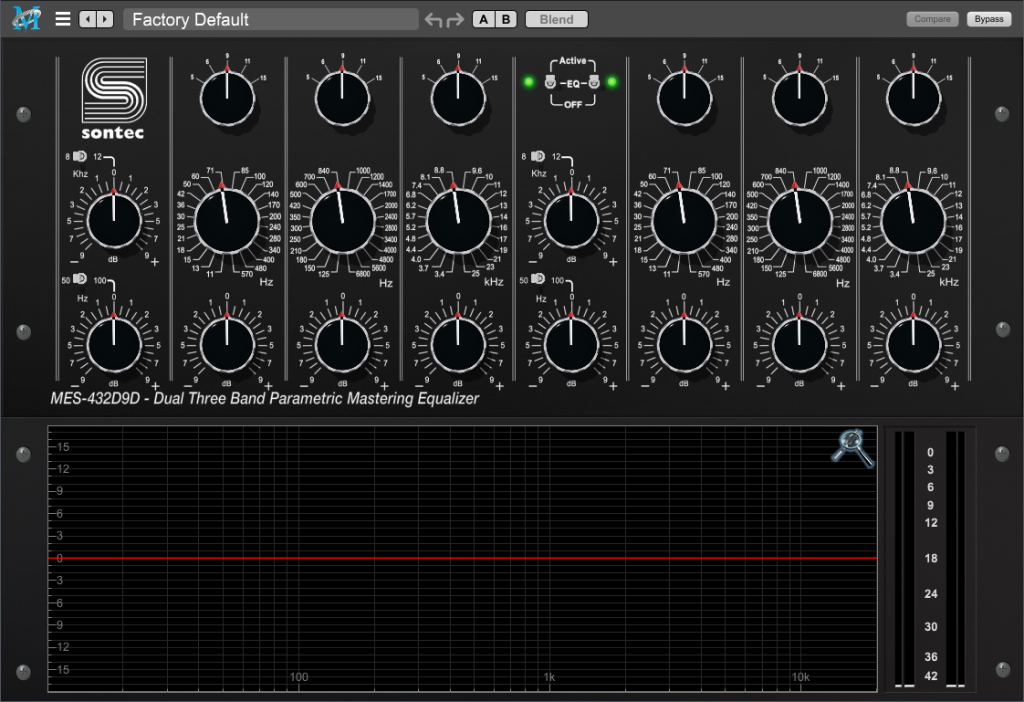Click the MeldaProduction M logo icon
This screenshot has height=702, width=1024.
pyautogui.click(x=27, y=18)
